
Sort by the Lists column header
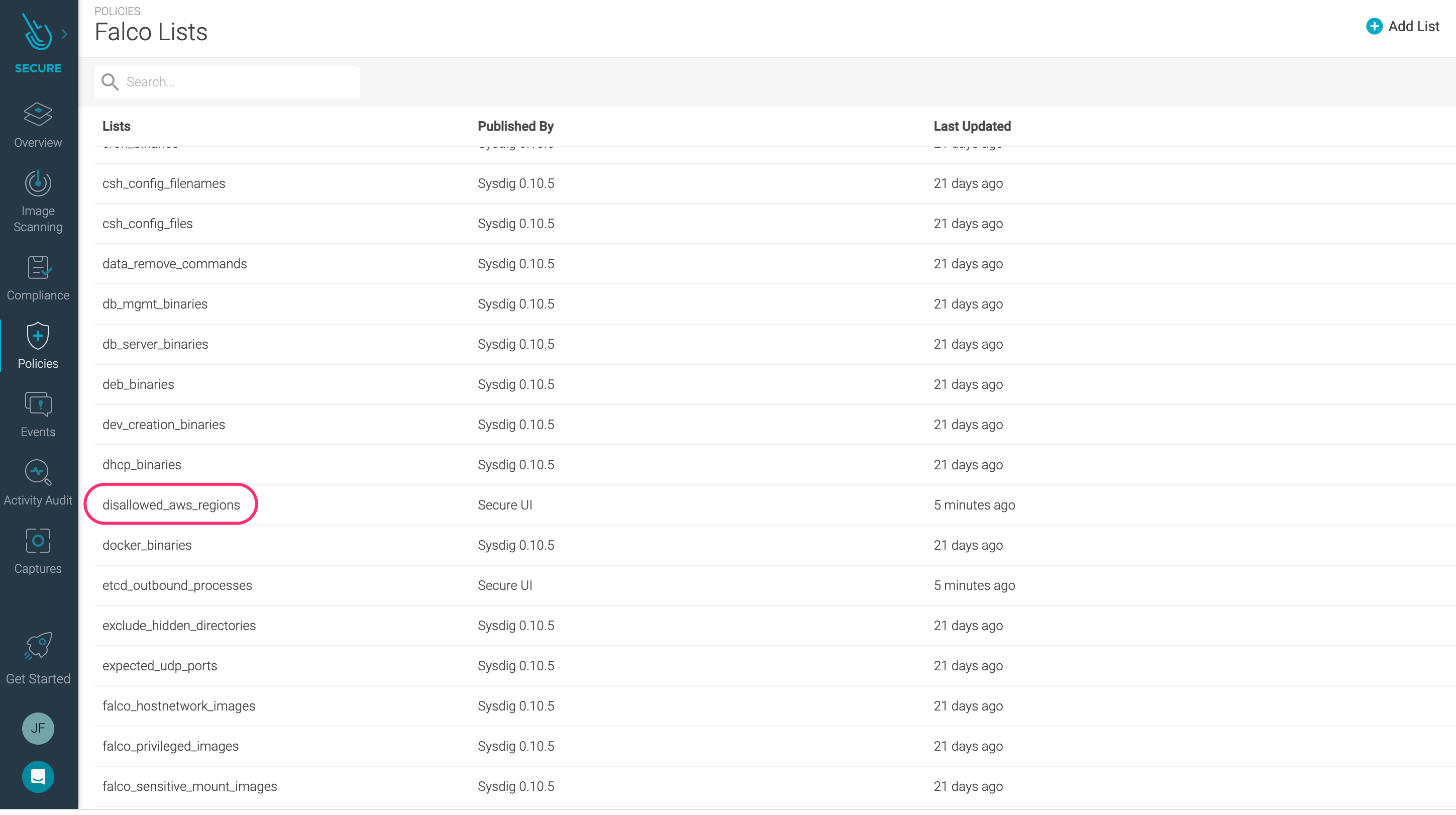(117, 126)
